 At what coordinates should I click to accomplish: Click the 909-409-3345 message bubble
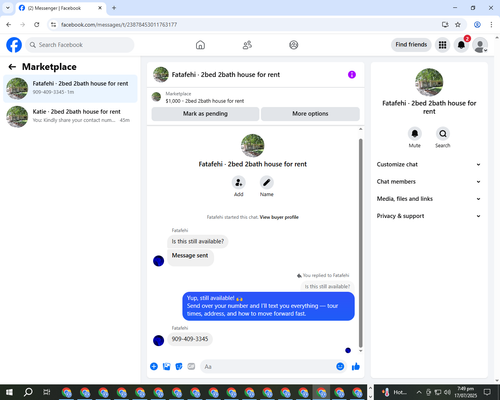[x=190, y=339]
